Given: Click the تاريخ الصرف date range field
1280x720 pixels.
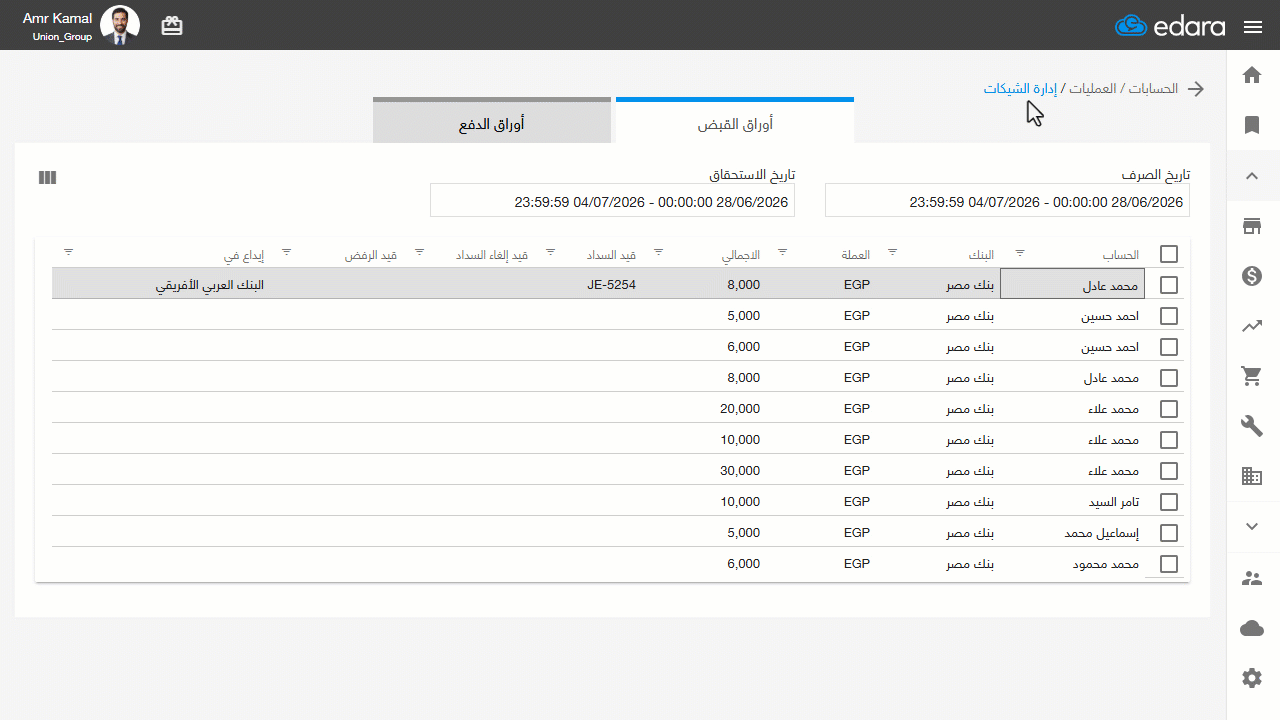Looking at the screenshot, I should 1007,201.
